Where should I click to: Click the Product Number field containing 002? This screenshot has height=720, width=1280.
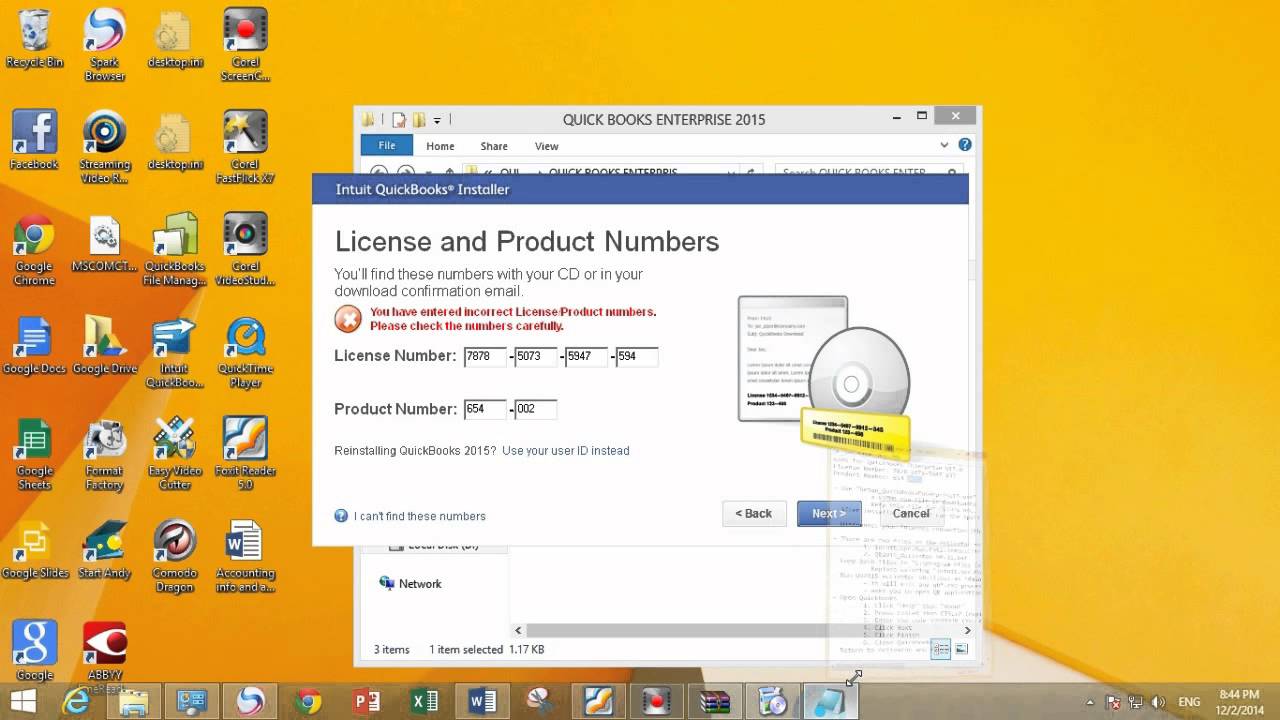tap(535, 409)
